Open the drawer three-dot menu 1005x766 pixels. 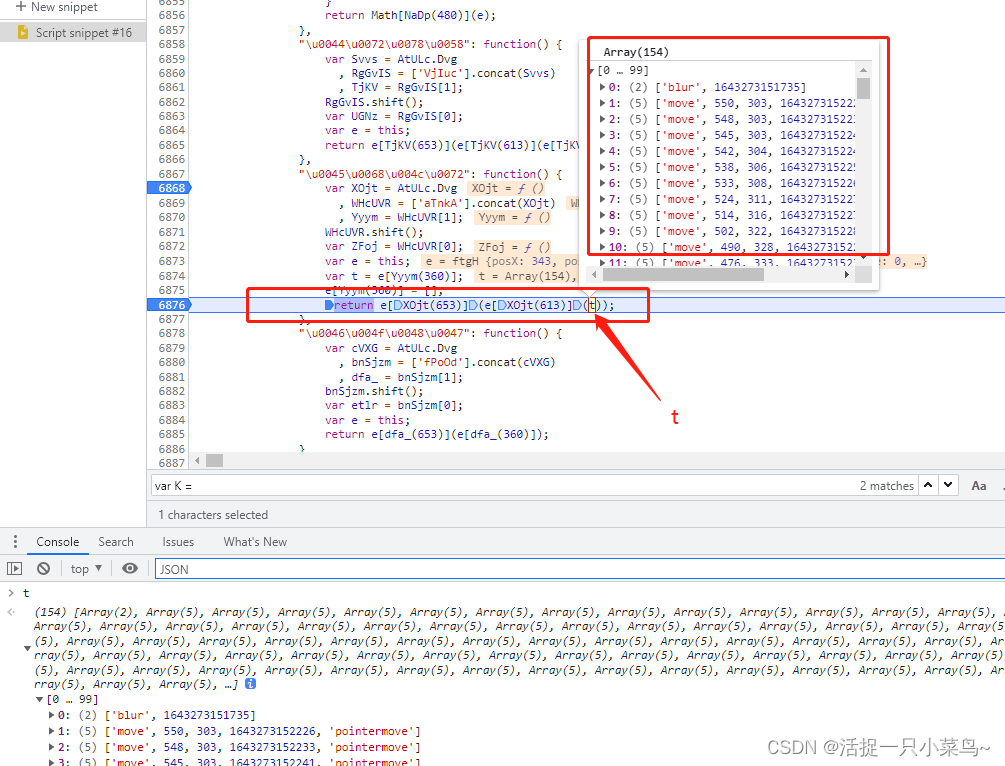click(x=14, y=542)
